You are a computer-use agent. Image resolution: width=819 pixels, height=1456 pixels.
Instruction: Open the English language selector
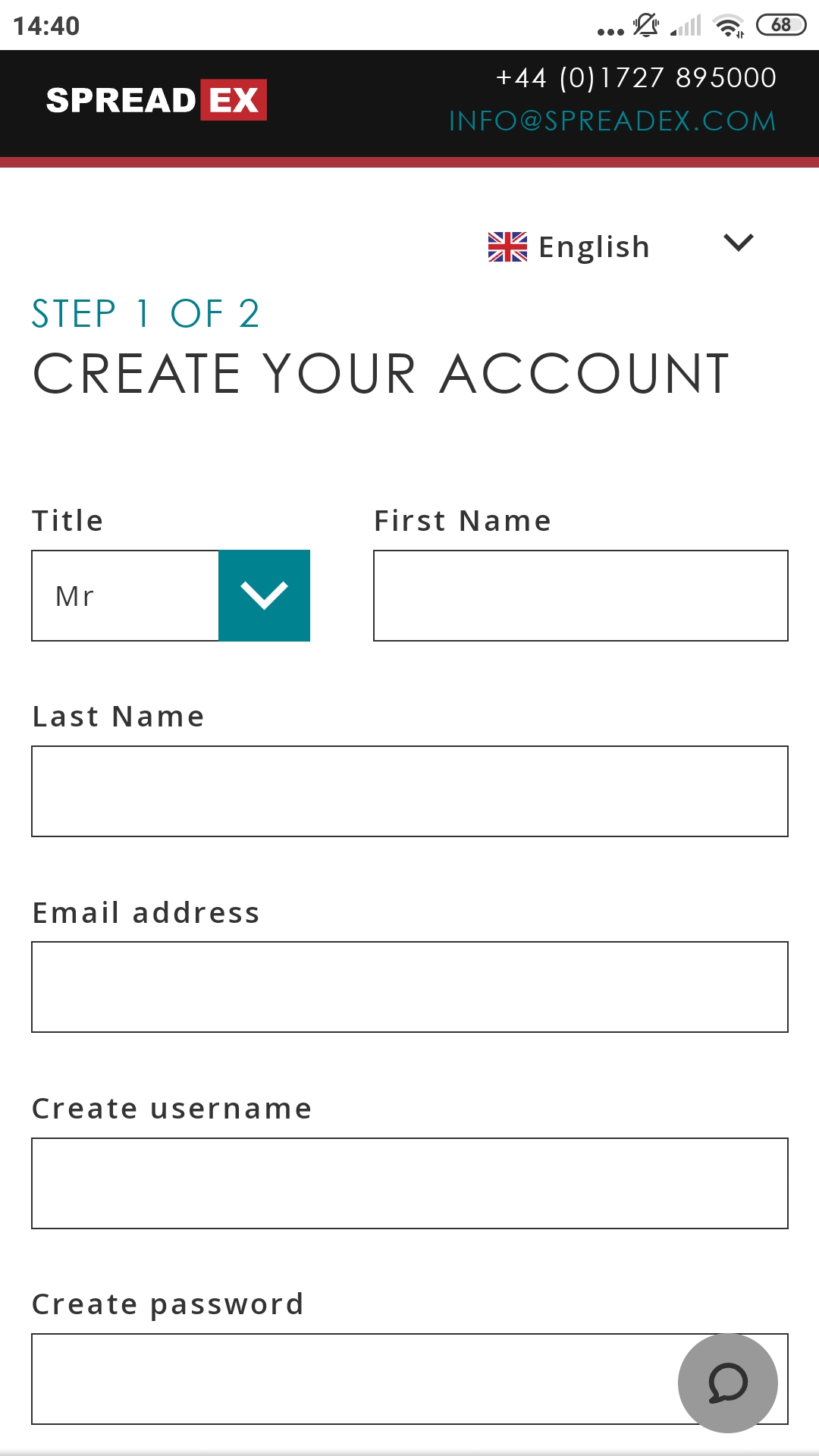(x=621, y=246)
